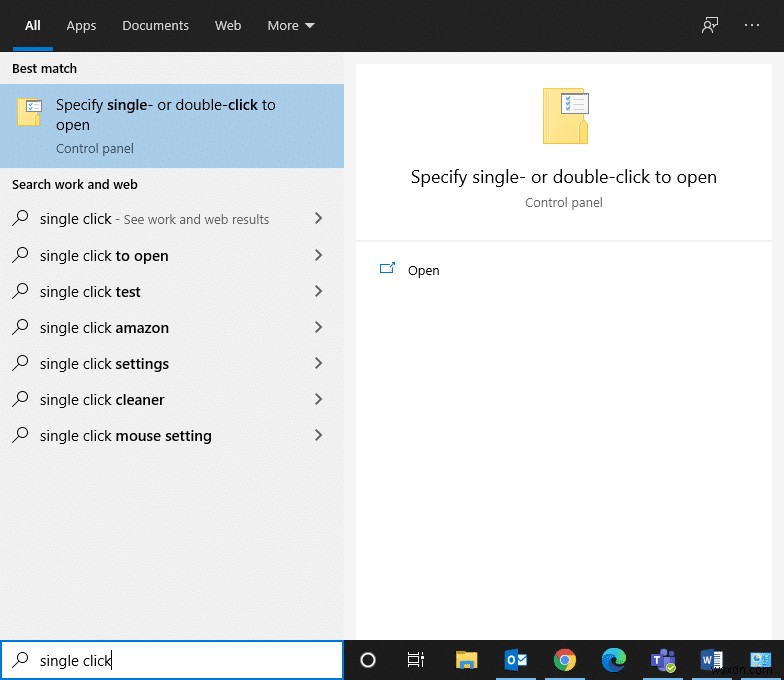Expand the 'single click to open' suggestion arrow
Image resolution: width=784 pixels, height=680 pixels.
318,256
